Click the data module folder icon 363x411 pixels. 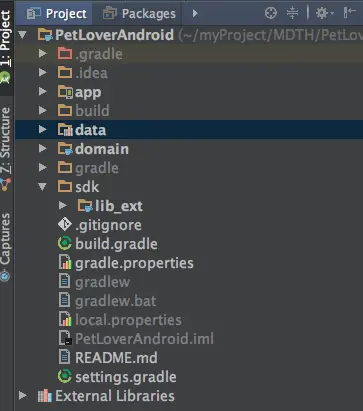(65, 130)
